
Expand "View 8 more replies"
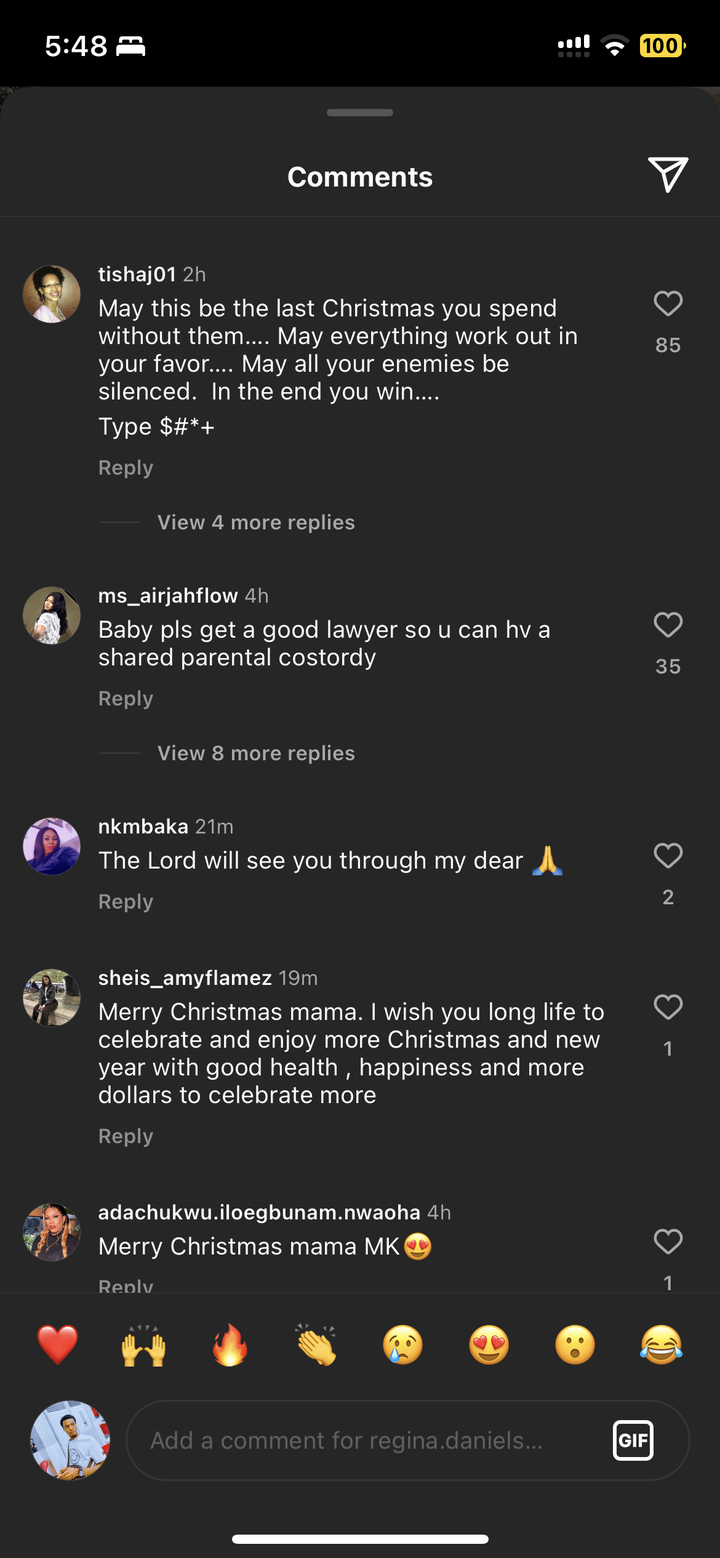[x=255, y=753]
